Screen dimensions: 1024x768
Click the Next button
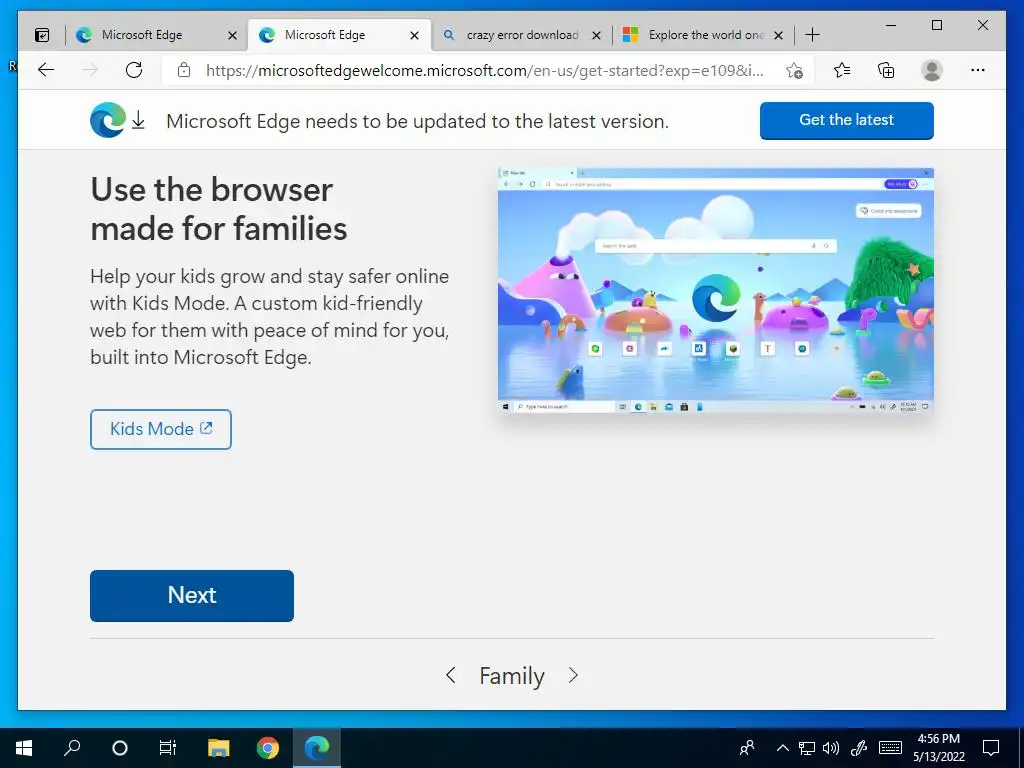tap(192, 596)
